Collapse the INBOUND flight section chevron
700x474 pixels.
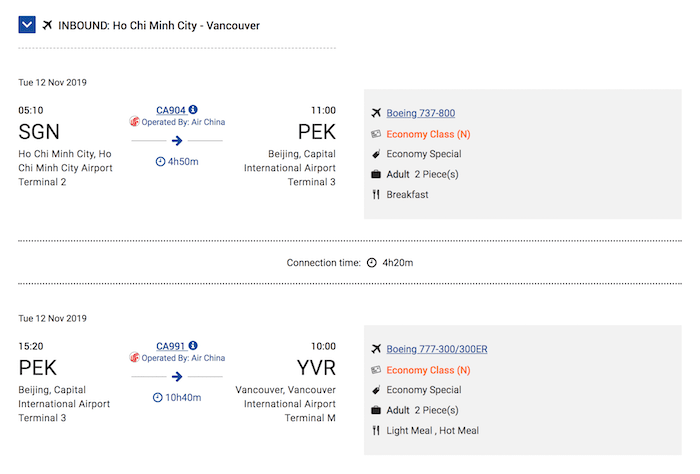coord(27,25)
